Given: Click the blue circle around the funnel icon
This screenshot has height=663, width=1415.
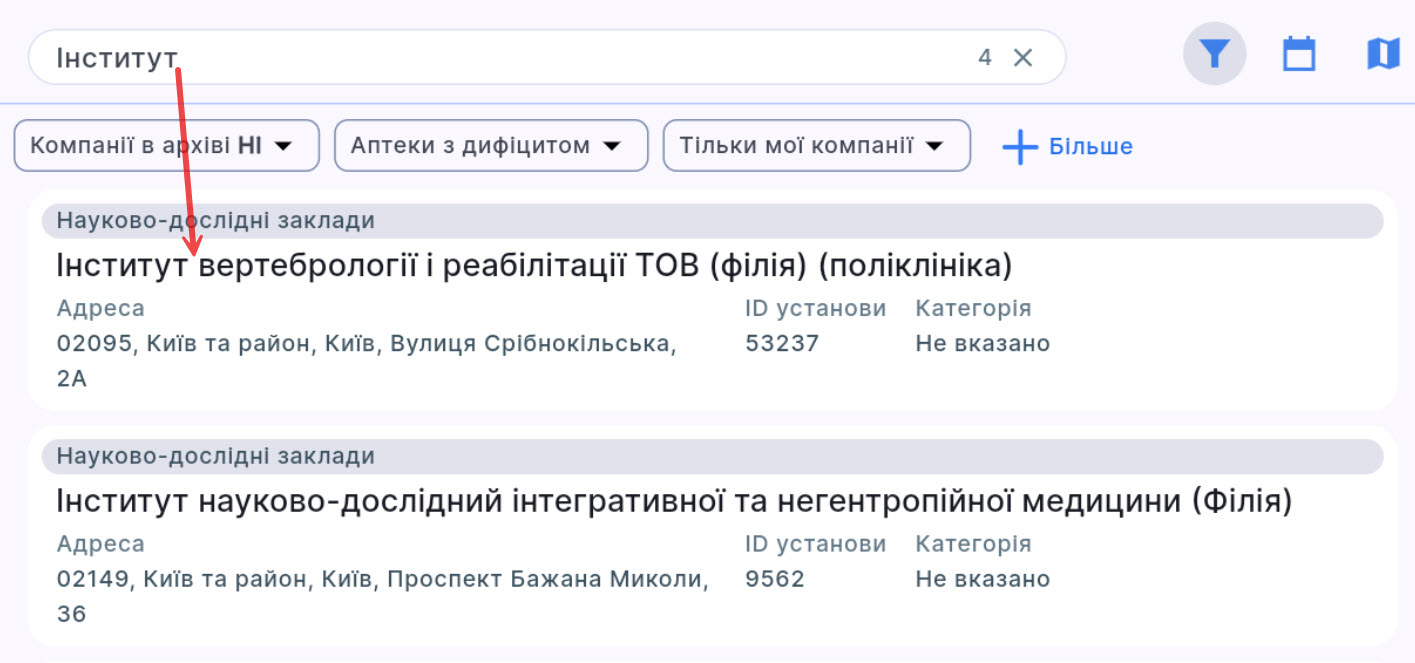Looking at the screenshot, I should coord(1213,53).
